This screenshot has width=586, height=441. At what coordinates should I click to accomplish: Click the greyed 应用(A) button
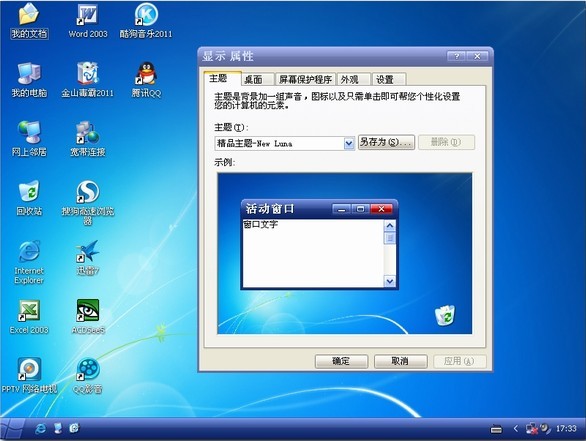coord(460,361)
